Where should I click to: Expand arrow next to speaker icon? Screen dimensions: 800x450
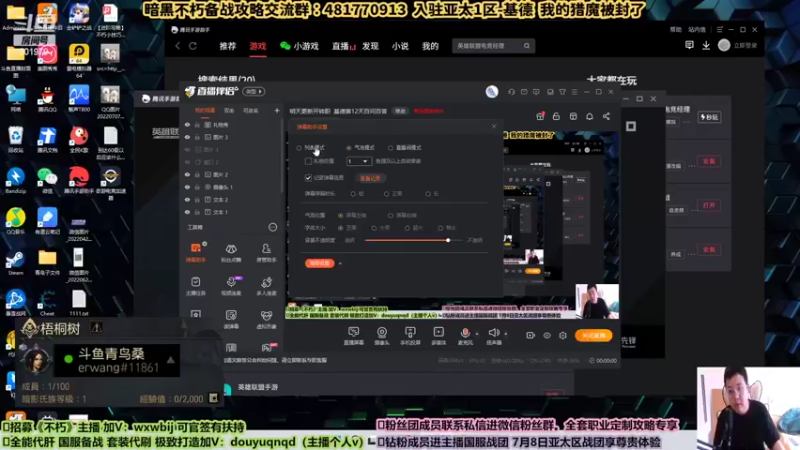click(506, 334)
